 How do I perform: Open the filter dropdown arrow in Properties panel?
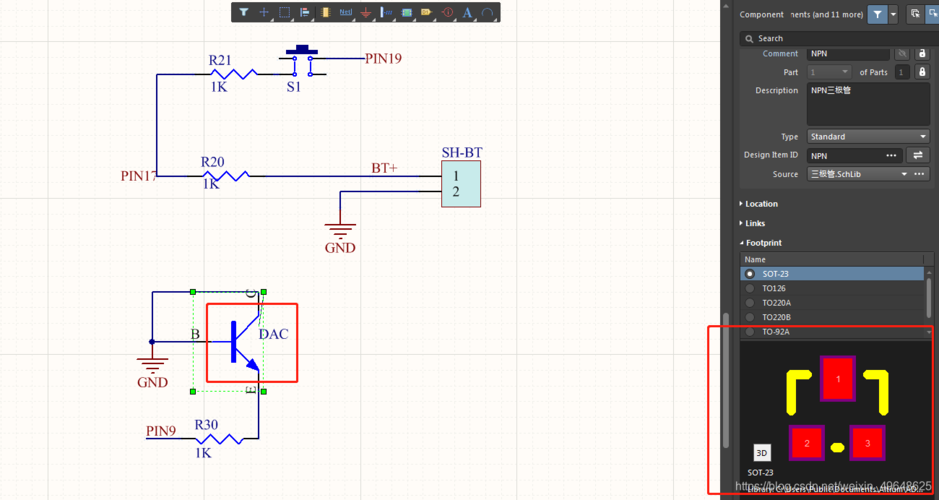pyautogui.click(x=893, y=14)
